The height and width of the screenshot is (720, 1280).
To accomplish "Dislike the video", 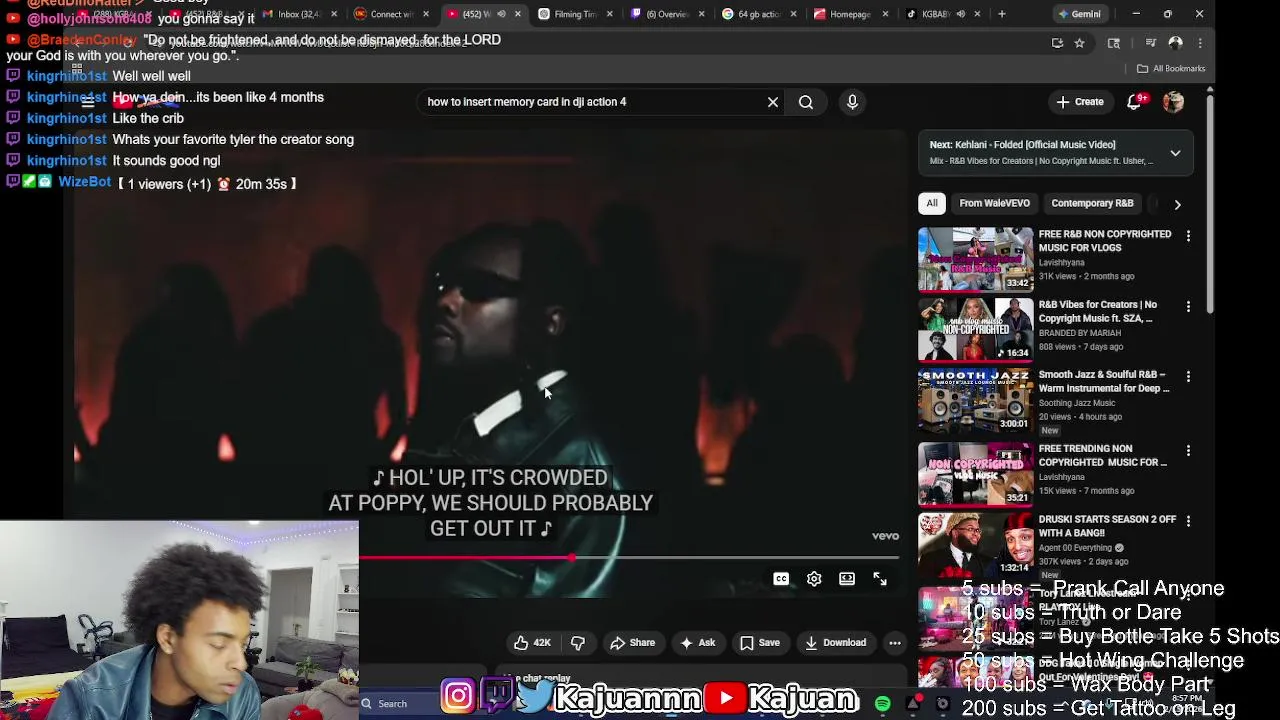I will pos(577,643).
